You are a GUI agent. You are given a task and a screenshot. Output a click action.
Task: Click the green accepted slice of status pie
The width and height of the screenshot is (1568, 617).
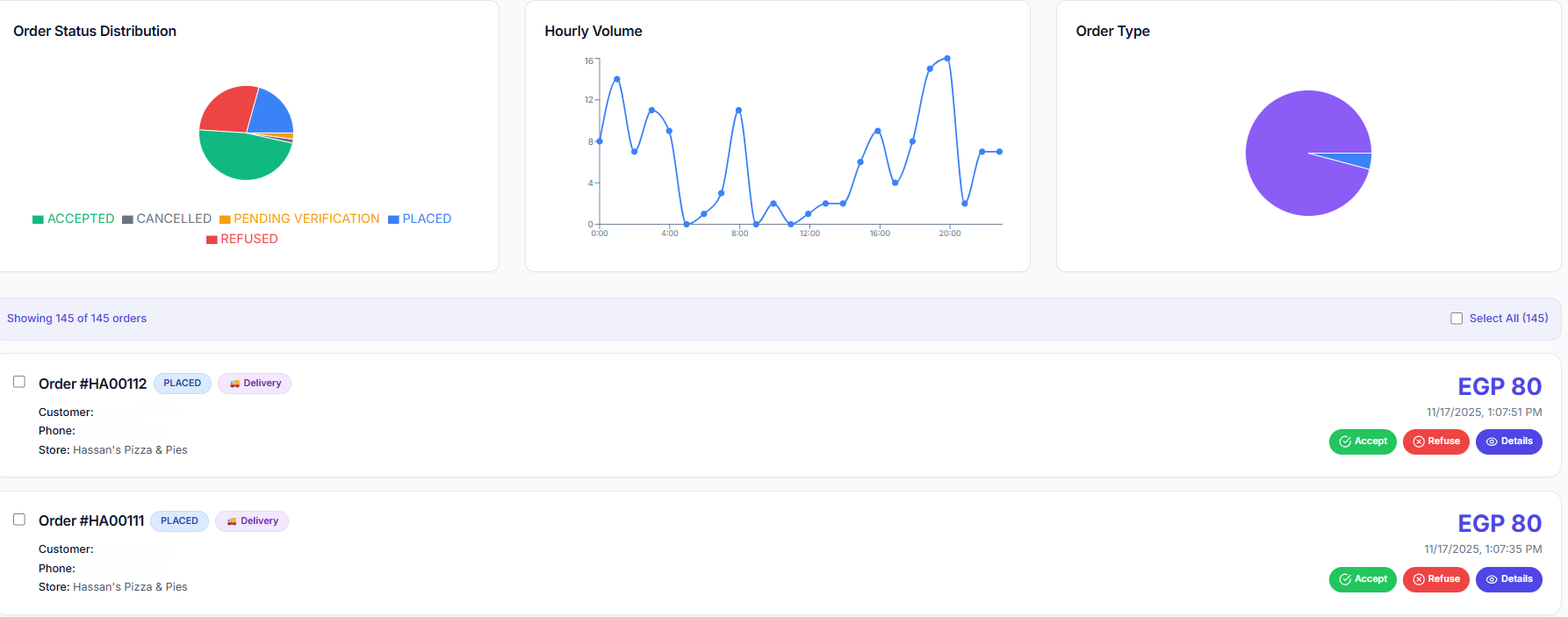point(243,158)
